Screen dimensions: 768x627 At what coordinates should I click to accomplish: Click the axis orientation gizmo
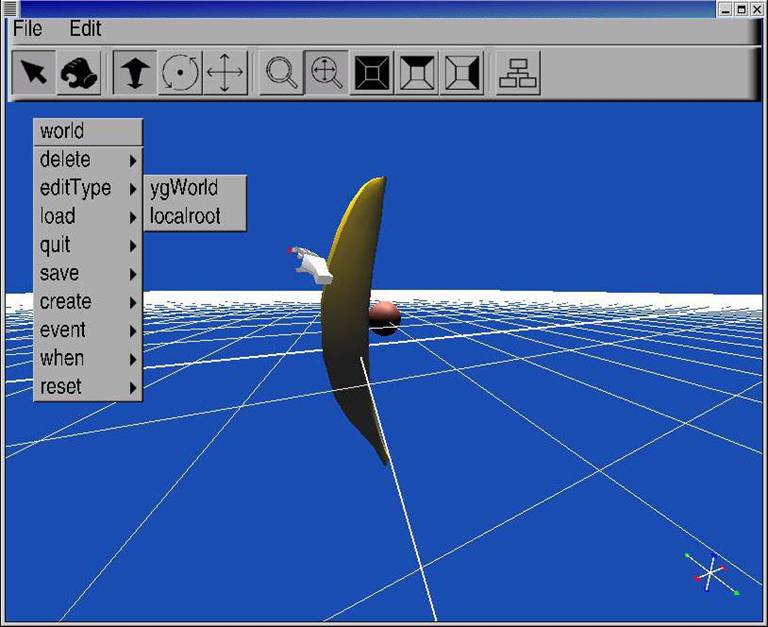pyautogui.click(x=712, y=573)
